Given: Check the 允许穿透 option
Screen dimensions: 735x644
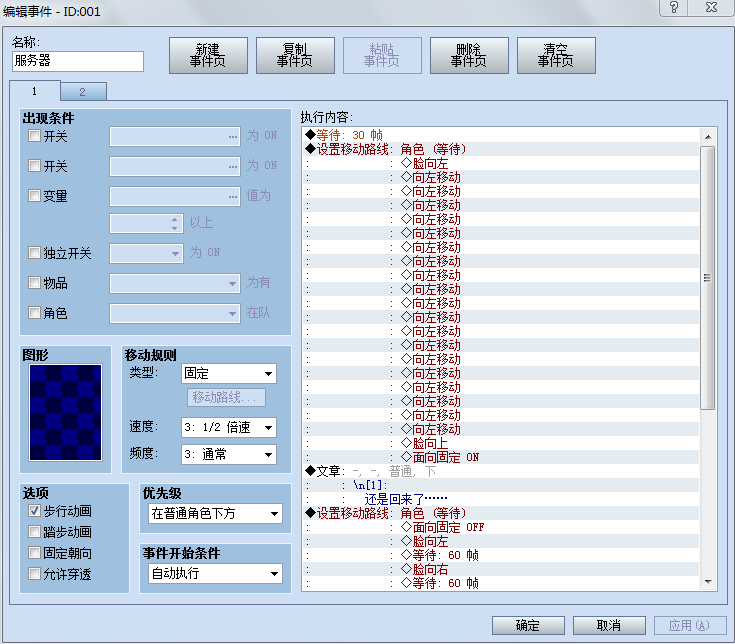Looking at the screenshot, I should click(x=34, y=574).
